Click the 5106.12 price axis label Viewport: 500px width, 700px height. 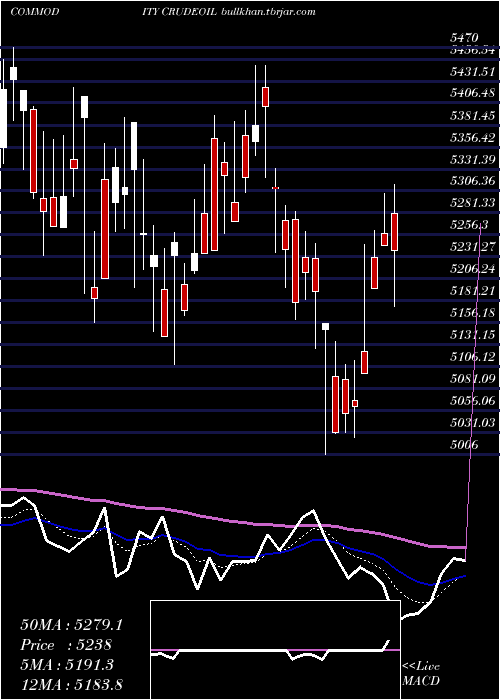tap(473, 357)
